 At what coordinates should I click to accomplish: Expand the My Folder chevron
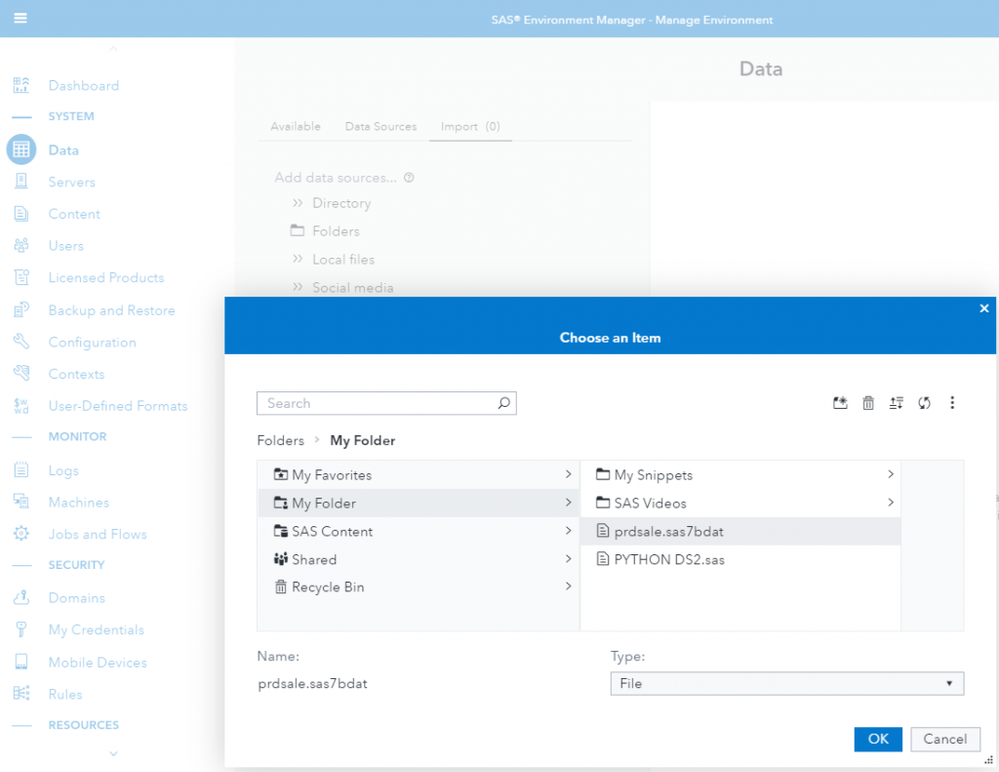(x=568, y=503)
